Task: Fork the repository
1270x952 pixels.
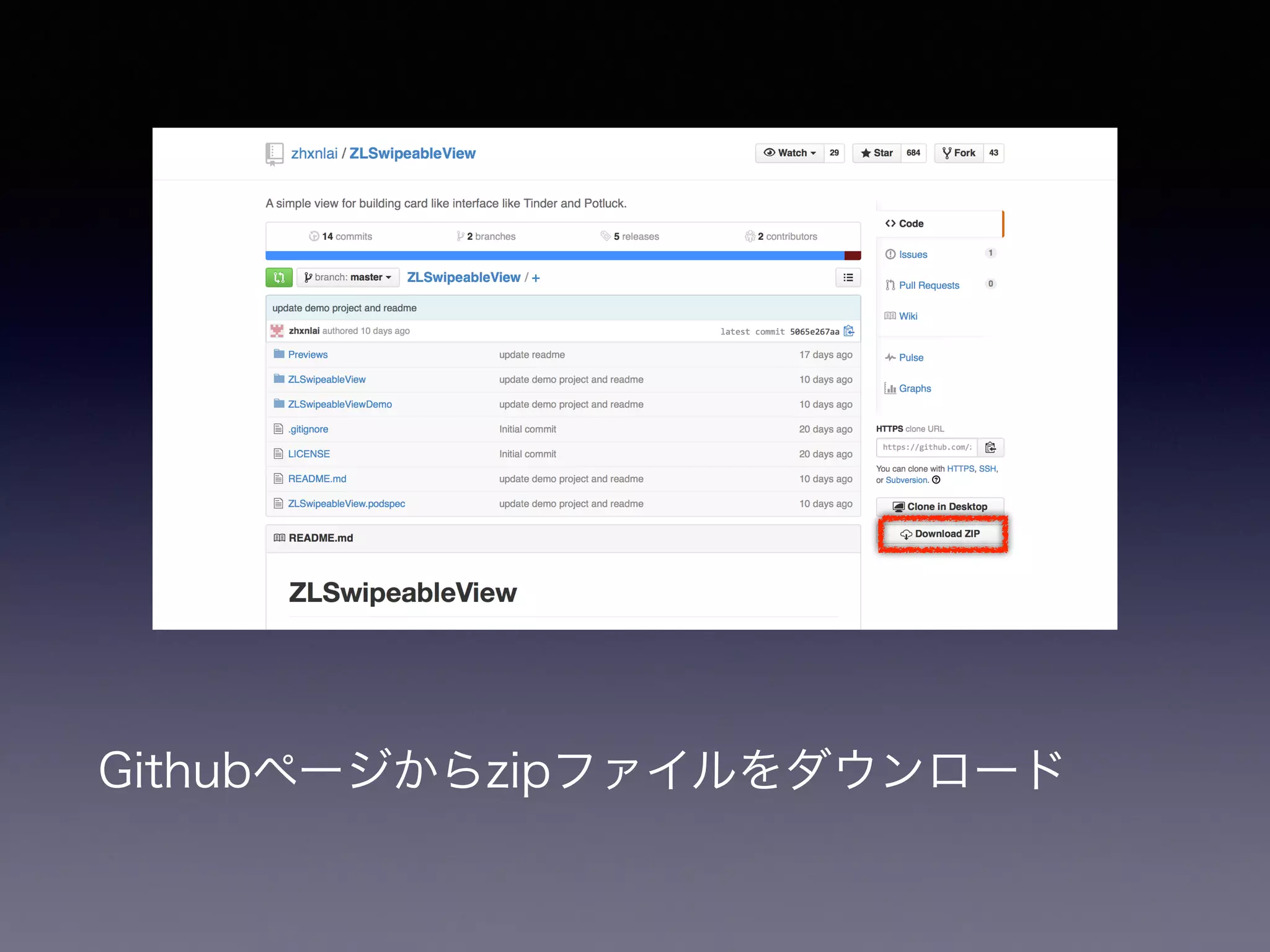Action: point(959,153)
